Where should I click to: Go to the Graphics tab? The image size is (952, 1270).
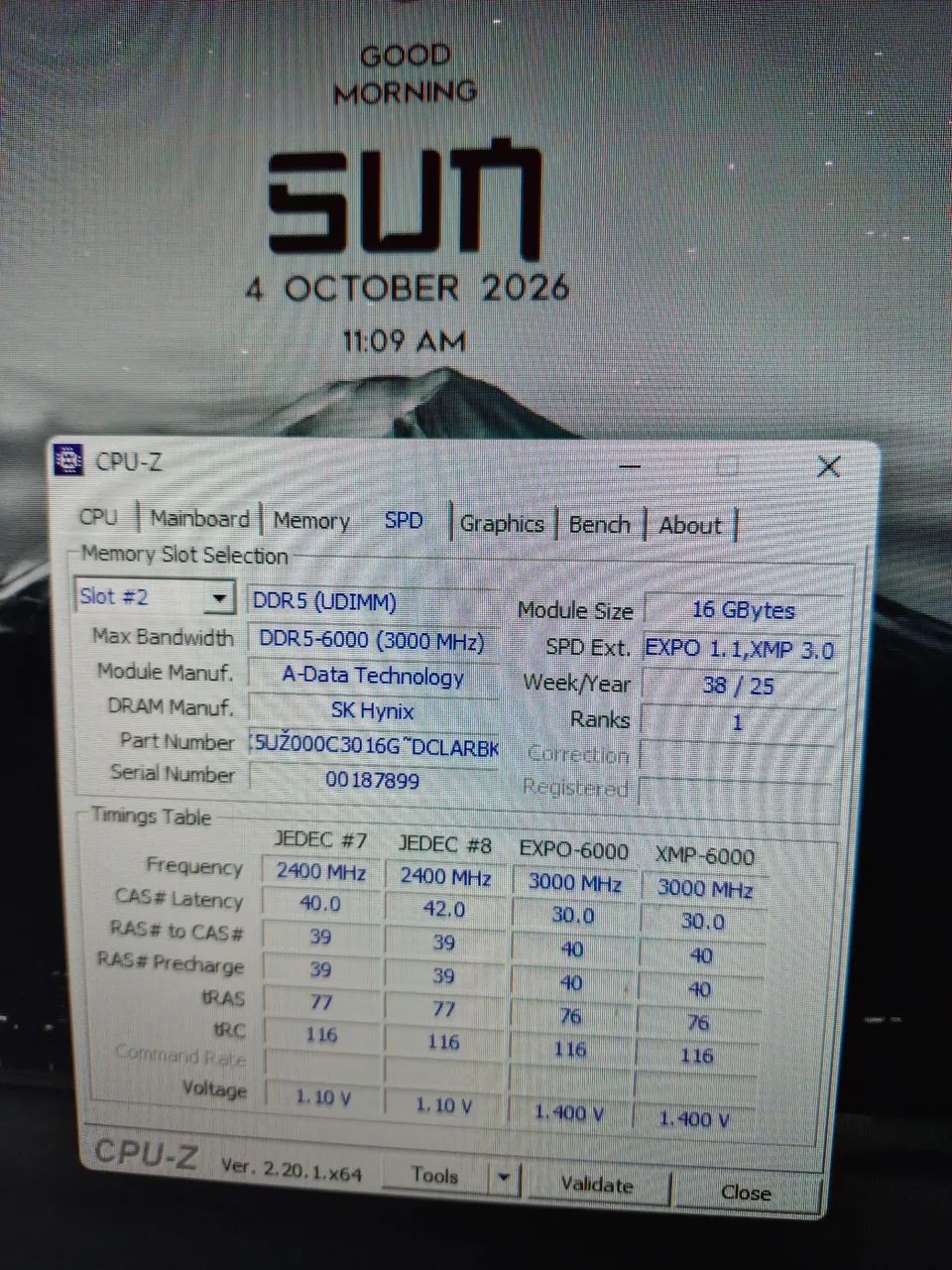(x=502, y=524)
